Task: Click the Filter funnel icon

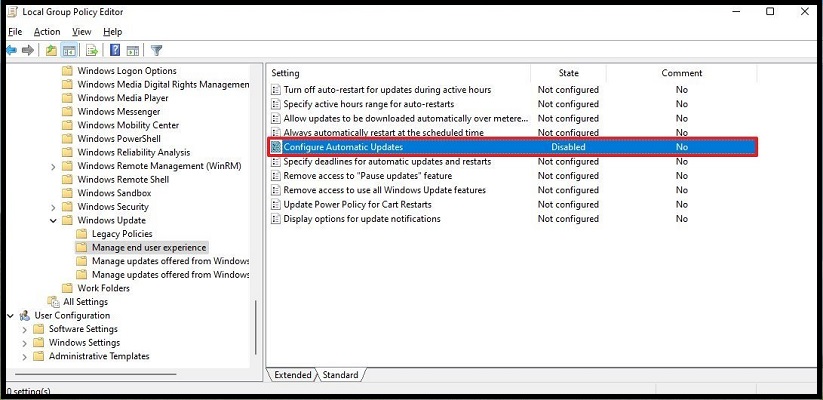Action: [x=157, y=50]
